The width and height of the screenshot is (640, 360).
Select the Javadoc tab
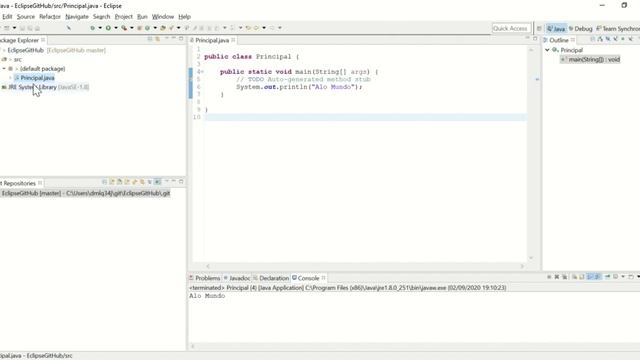237,278
